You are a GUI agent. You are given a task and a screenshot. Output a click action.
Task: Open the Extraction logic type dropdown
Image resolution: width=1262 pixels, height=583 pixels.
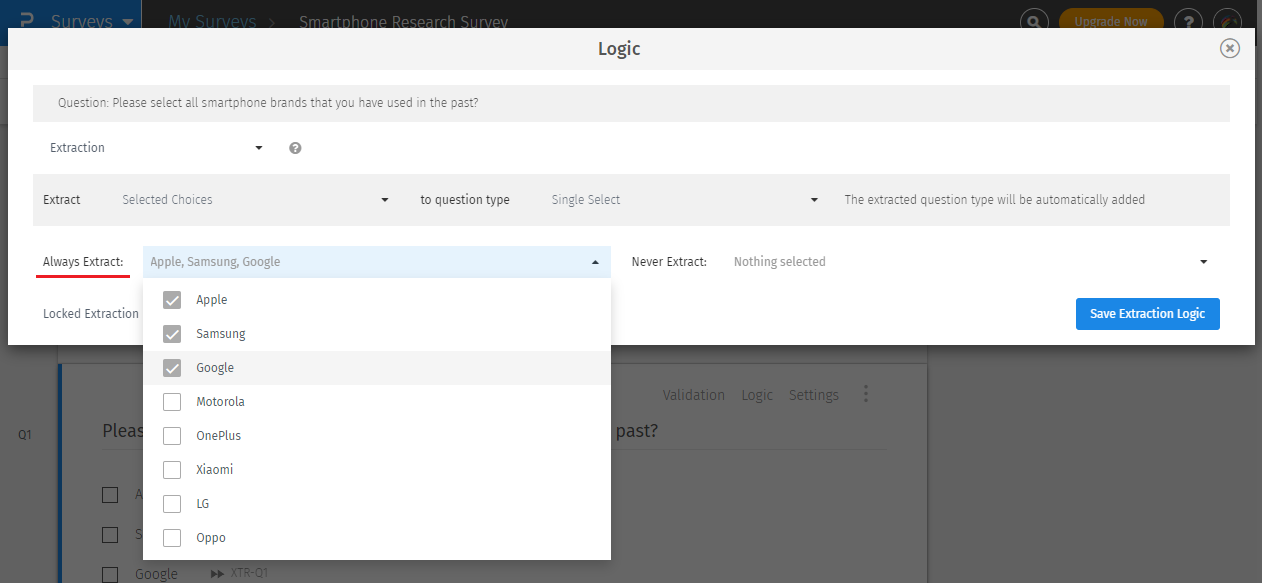(157, 148)
